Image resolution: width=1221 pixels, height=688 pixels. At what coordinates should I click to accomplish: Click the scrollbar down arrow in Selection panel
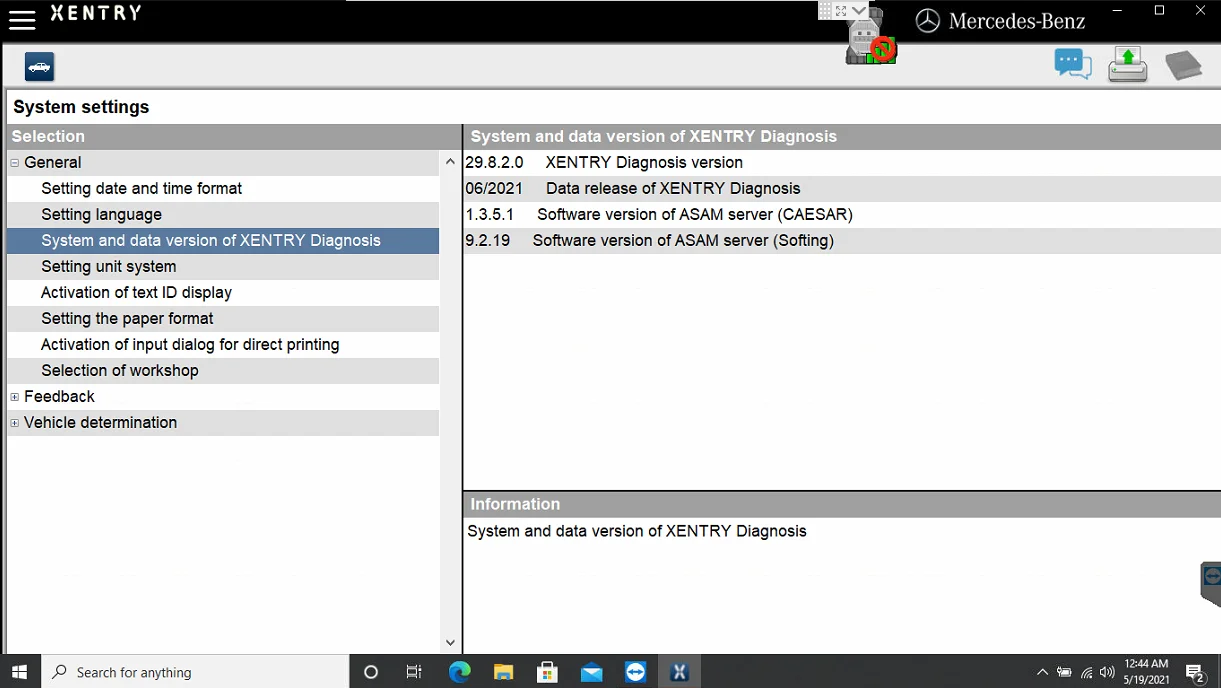(450, 642)
